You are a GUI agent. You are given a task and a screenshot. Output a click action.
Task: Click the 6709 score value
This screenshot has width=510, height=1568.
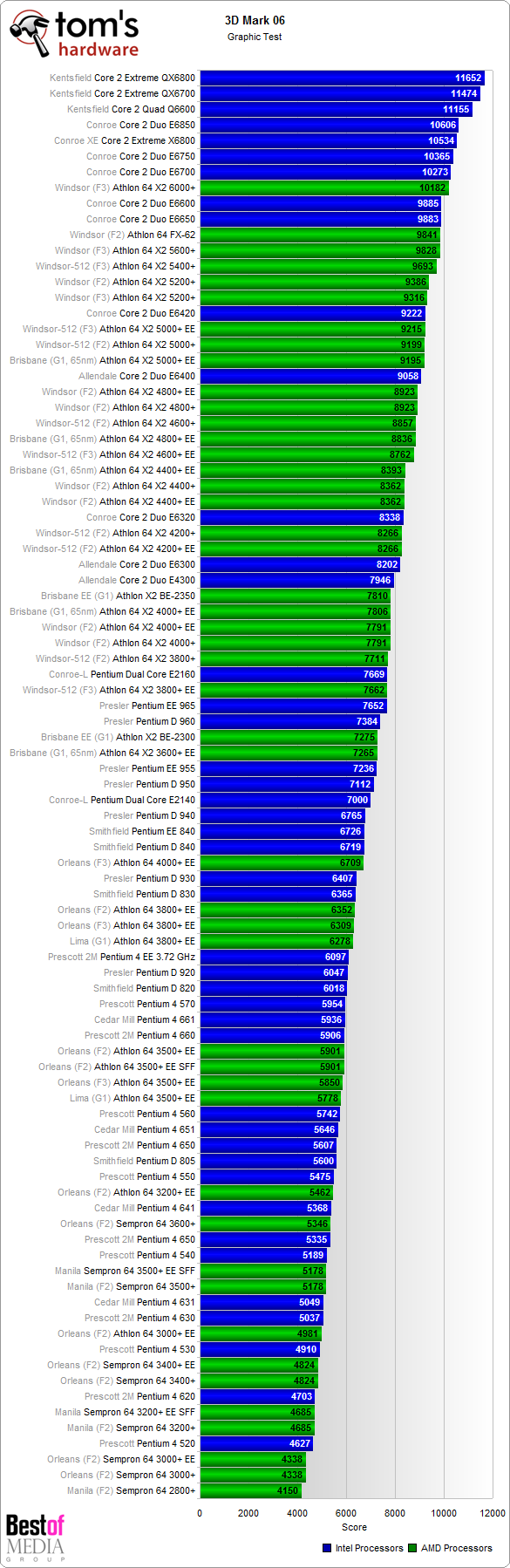(x=350, y=862)
